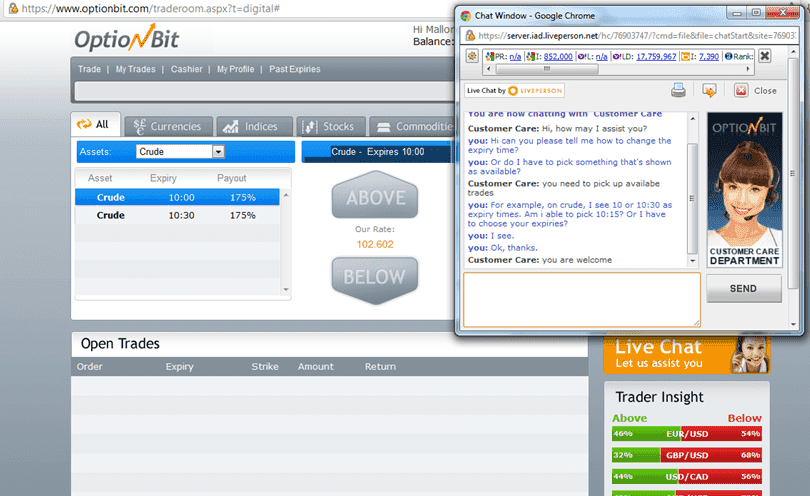Image resolution: width=810 pixels, height=496 pixels.
Task: Click the EUR/USD trader insight bar
Action: point(687,433)
